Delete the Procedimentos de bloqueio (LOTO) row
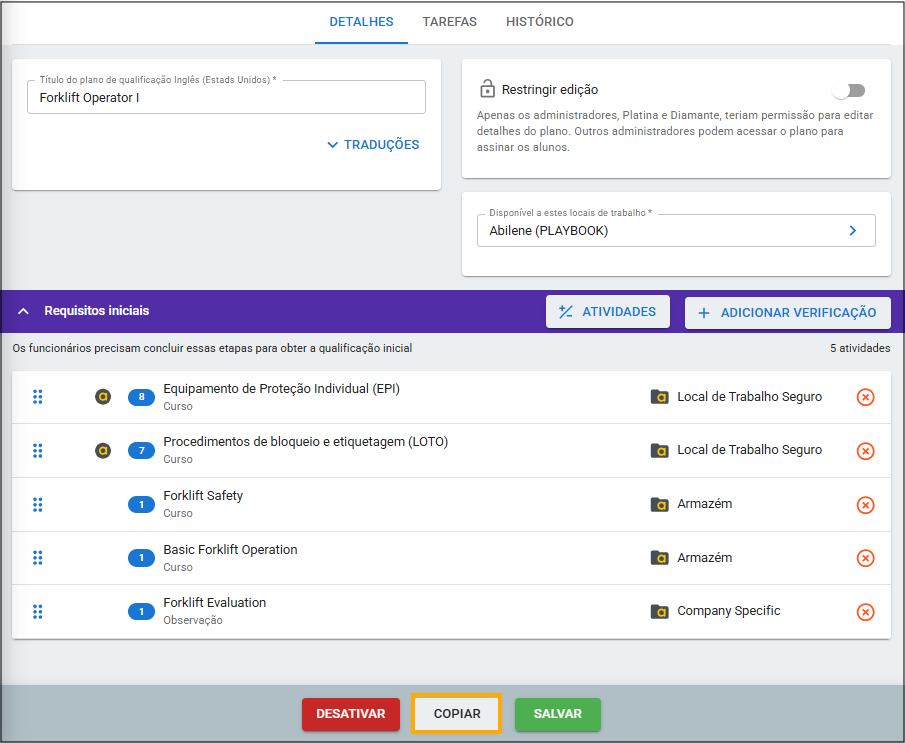This screenshot has height=743, width=905. pyautogui.click(x=866, y=451)
